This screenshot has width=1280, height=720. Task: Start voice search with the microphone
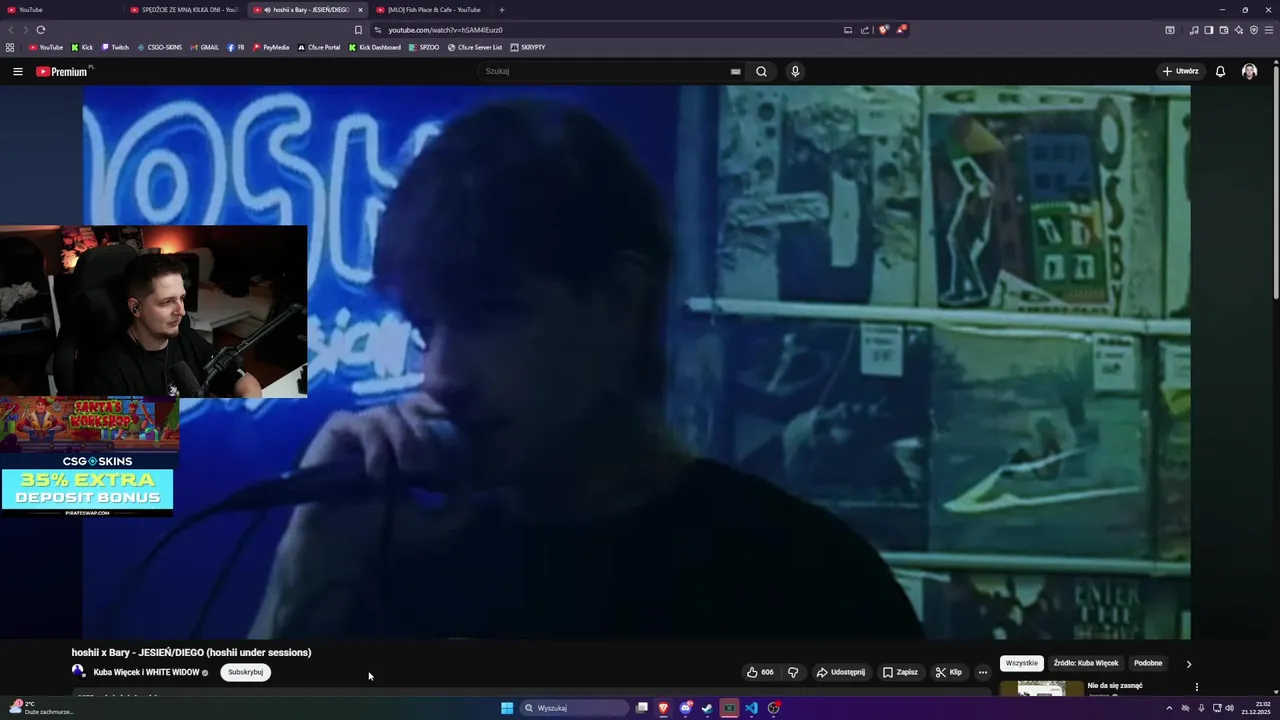795,71
